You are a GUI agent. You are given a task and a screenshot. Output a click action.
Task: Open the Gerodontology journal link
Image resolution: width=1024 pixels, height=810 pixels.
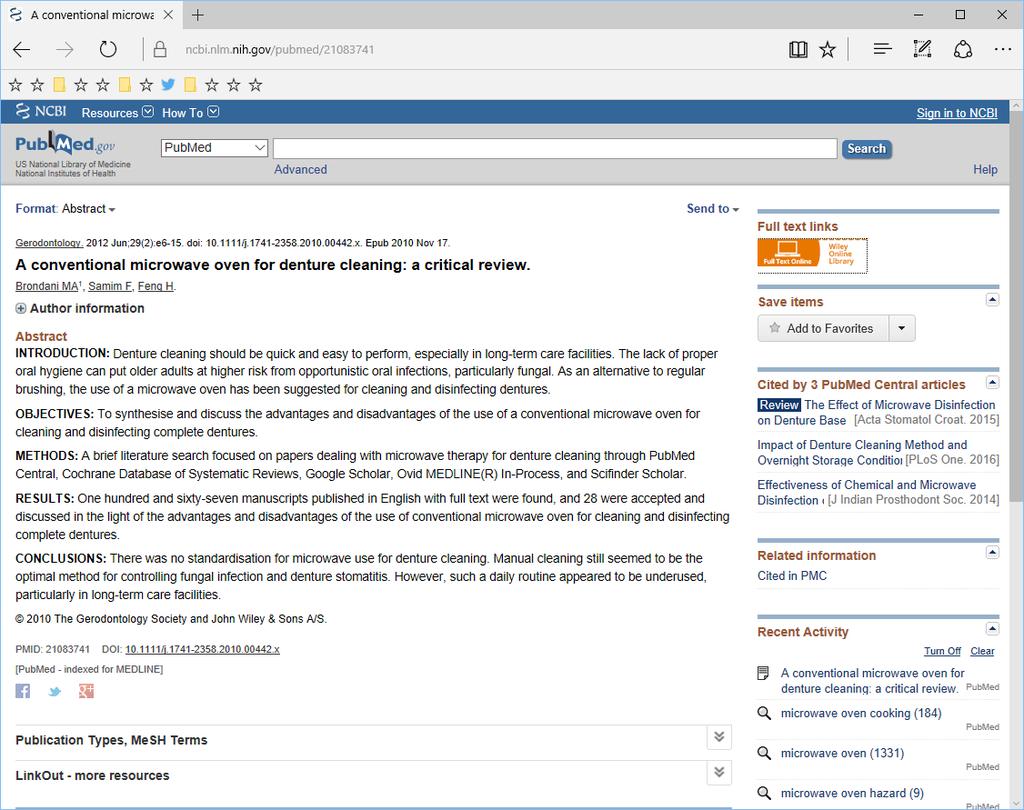pyautogui.click(x=49, y=243)
